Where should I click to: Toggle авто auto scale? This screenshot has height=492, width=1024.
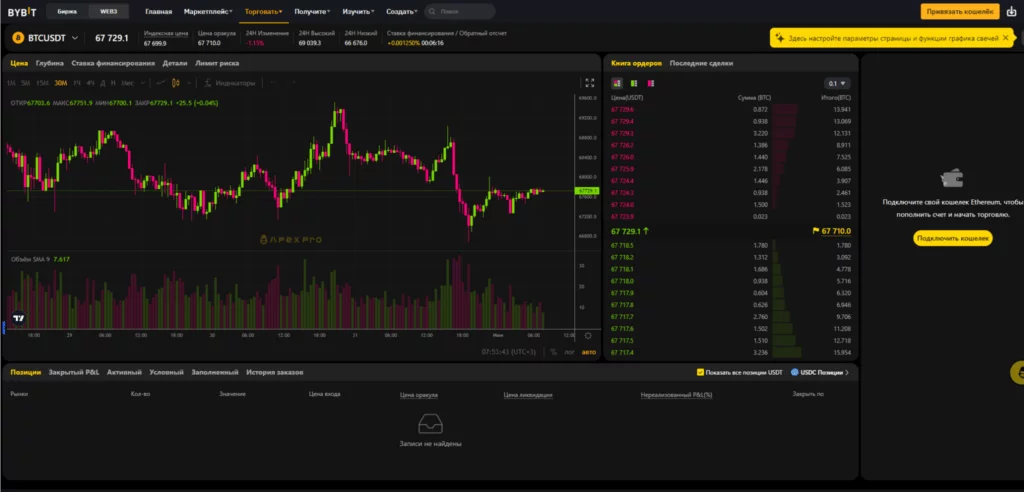coord(588,352)
